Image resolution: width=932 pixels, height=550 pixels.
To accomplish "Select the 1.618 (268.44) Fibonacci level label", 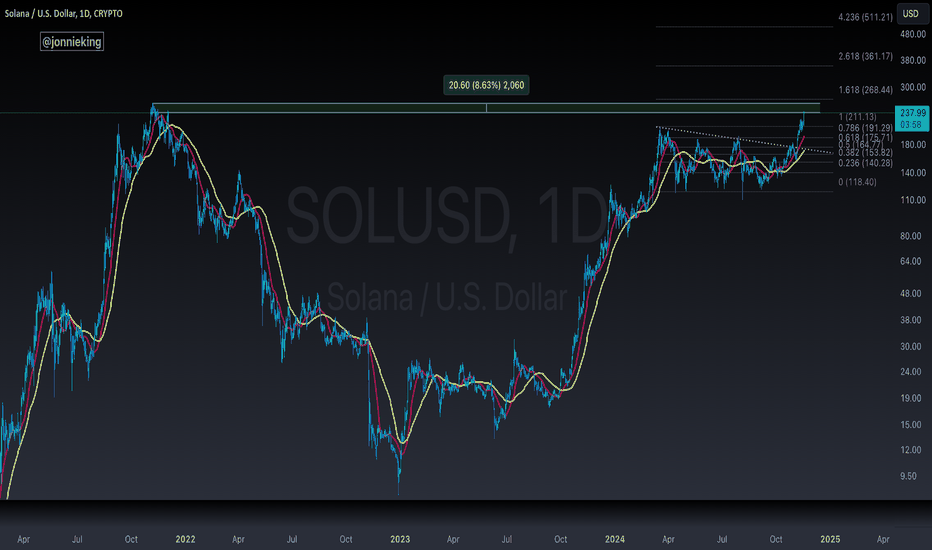I will tap(865, 90).
